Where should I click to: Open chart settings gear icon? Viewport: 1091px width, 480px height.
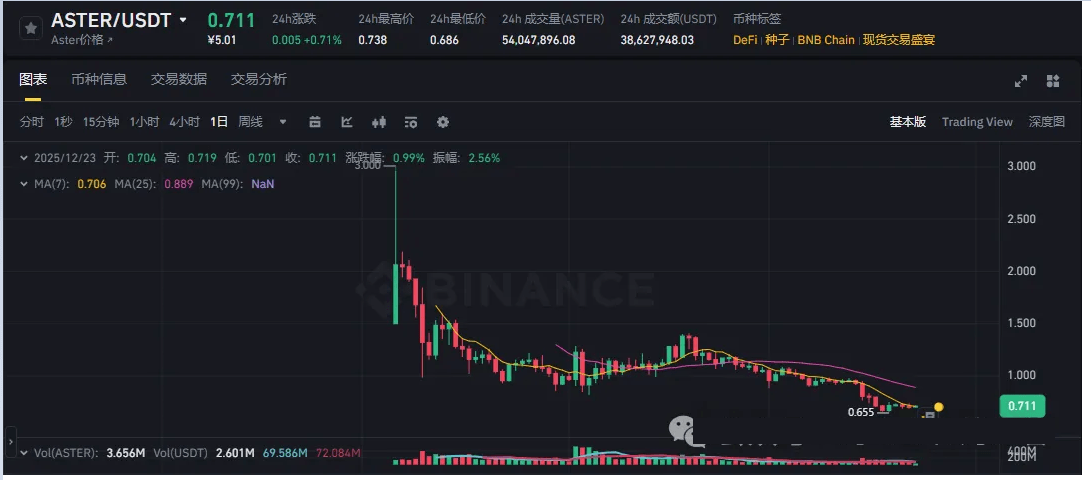pyautogui.click(x=443, y=122)
